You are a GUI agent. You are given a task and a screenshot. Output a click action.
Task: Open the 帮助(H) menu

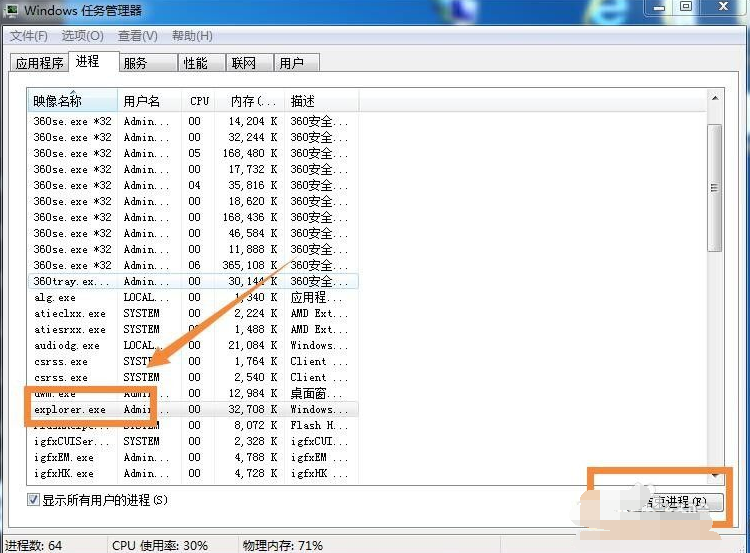point(192,36)
